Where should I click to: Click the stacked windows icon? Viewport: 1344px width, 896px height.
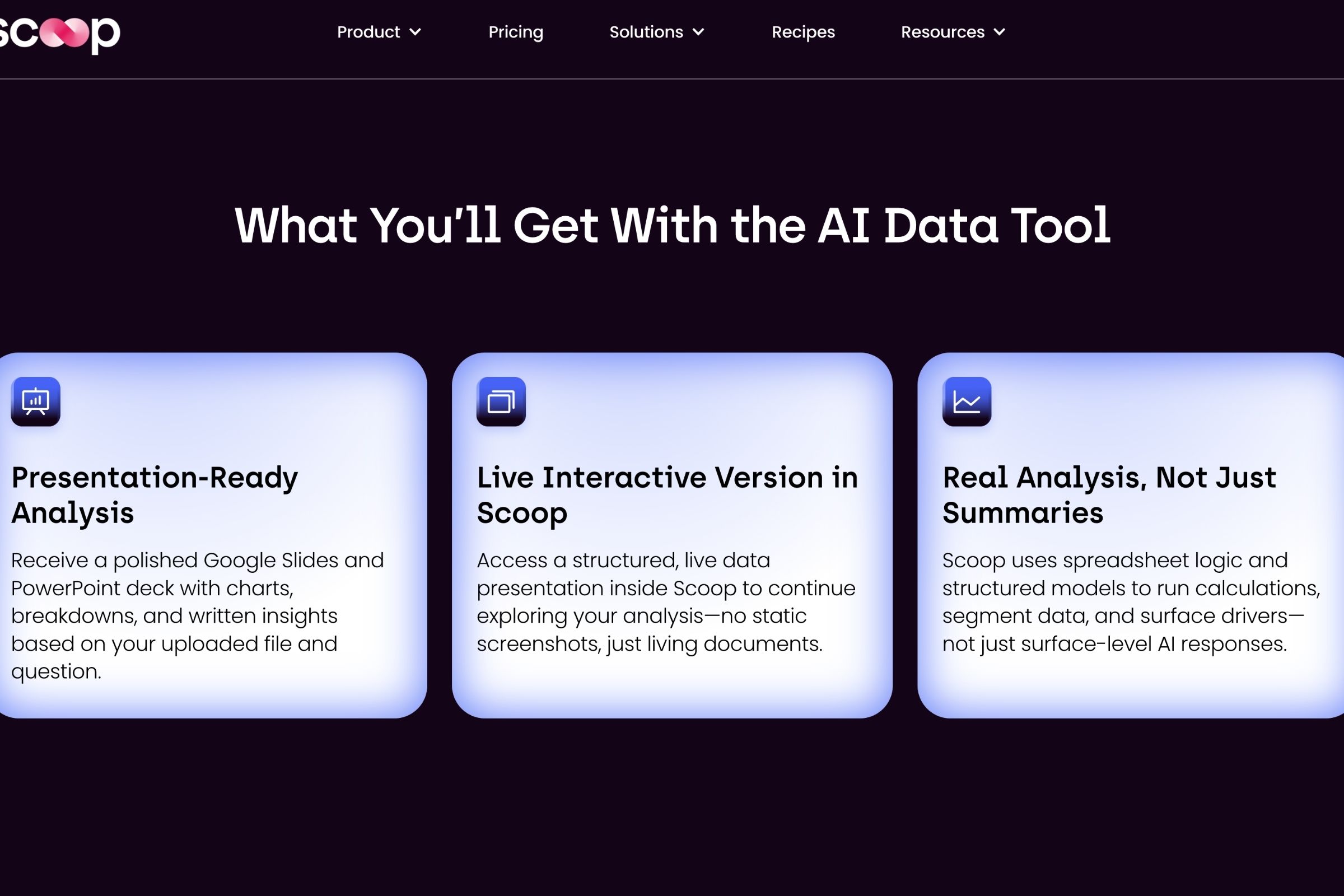coord(501,401)
